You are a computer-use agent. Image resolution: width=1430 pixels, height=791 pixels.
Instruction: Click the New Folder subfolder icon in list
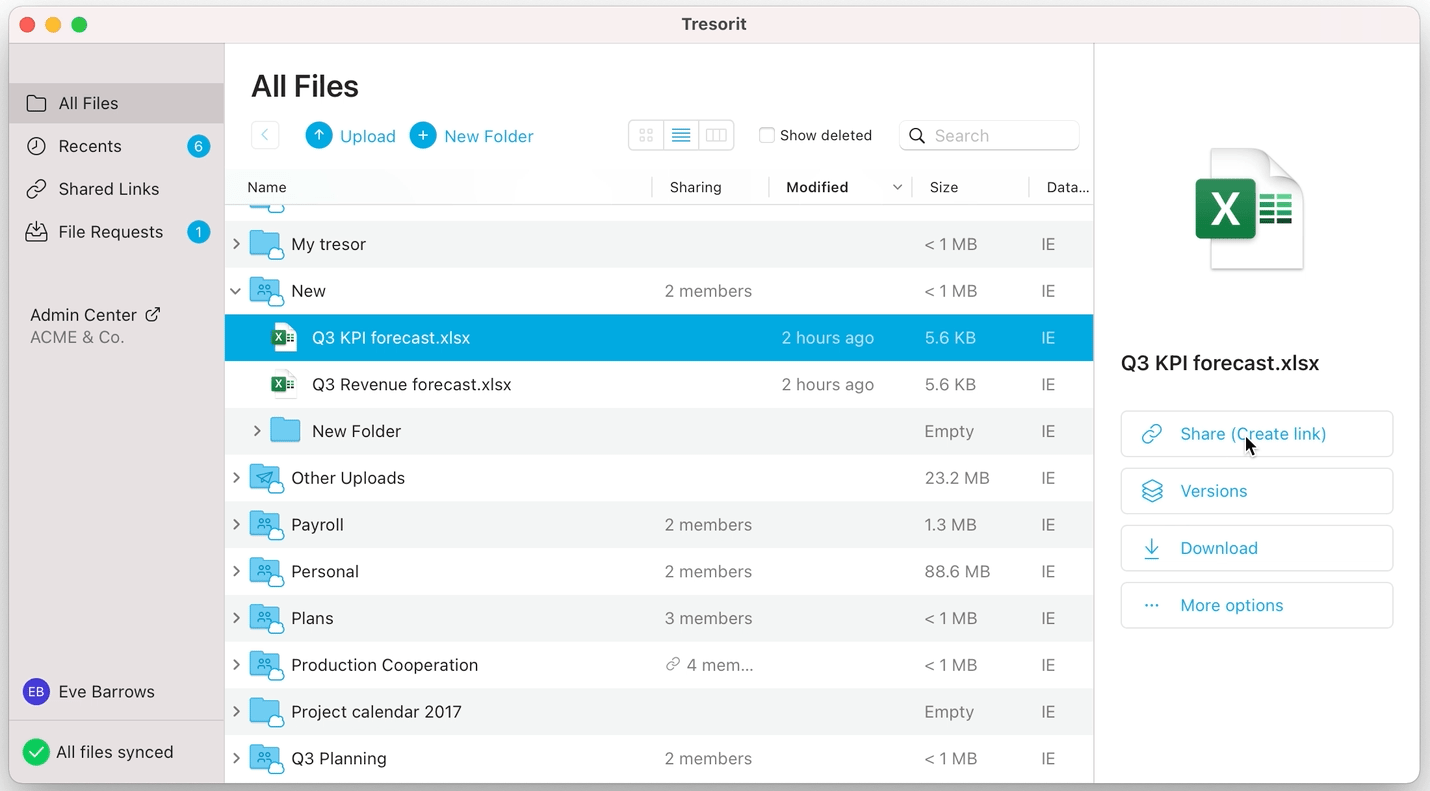(x=285, y=431)
